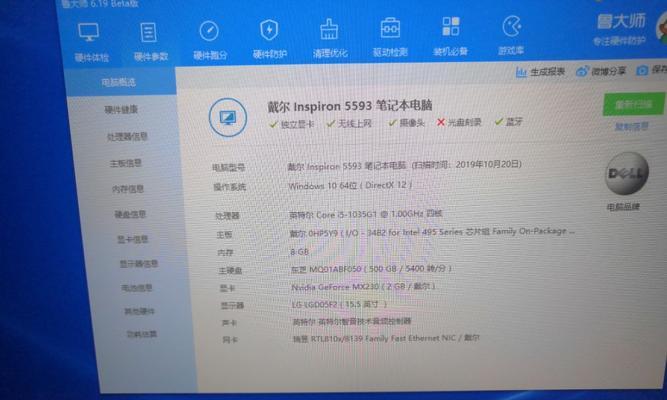This screenshot has width=667, height=400.
Task: Select 电池信息 in the sidebar
Action: [x=137, y=288]
